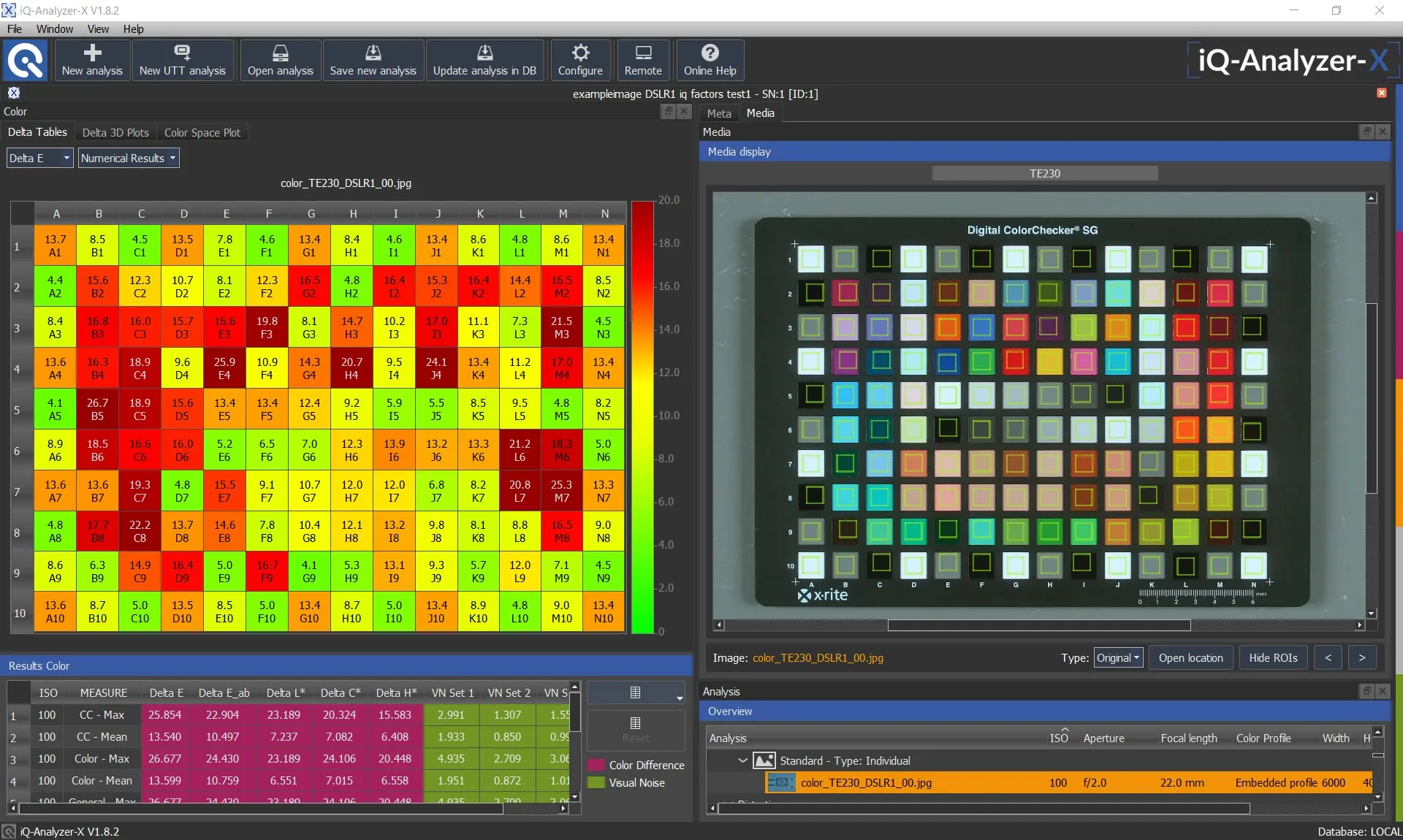Click the Color - Mean measure row
Screen dimensions: 1403x840
click(x=102, y=780)
